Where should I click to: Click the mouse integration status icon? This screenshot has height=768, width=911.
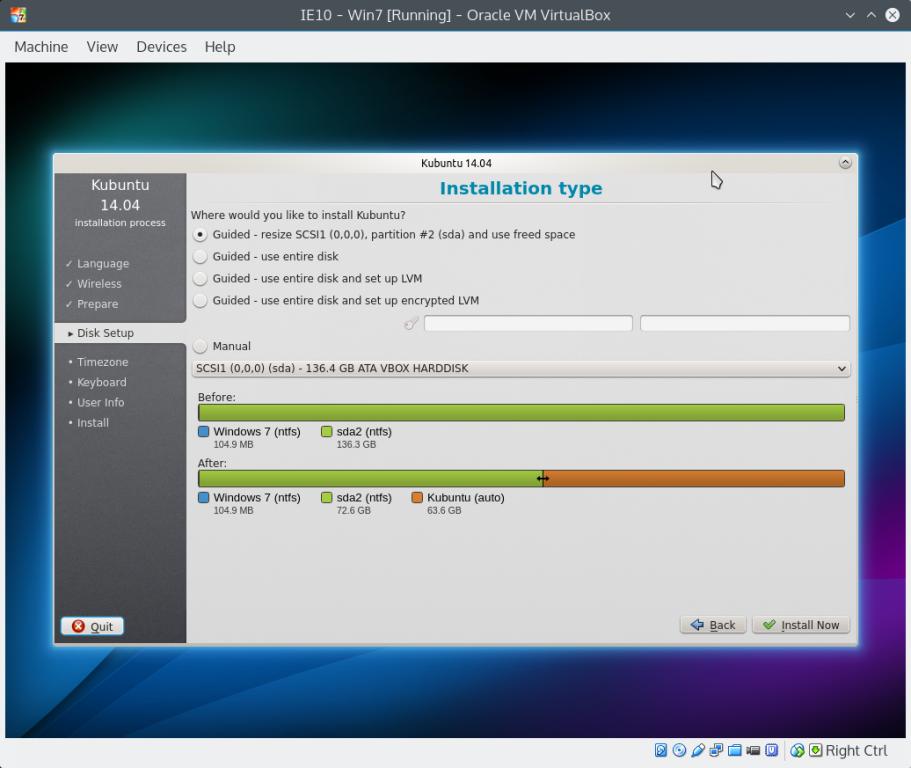(797, 751)
